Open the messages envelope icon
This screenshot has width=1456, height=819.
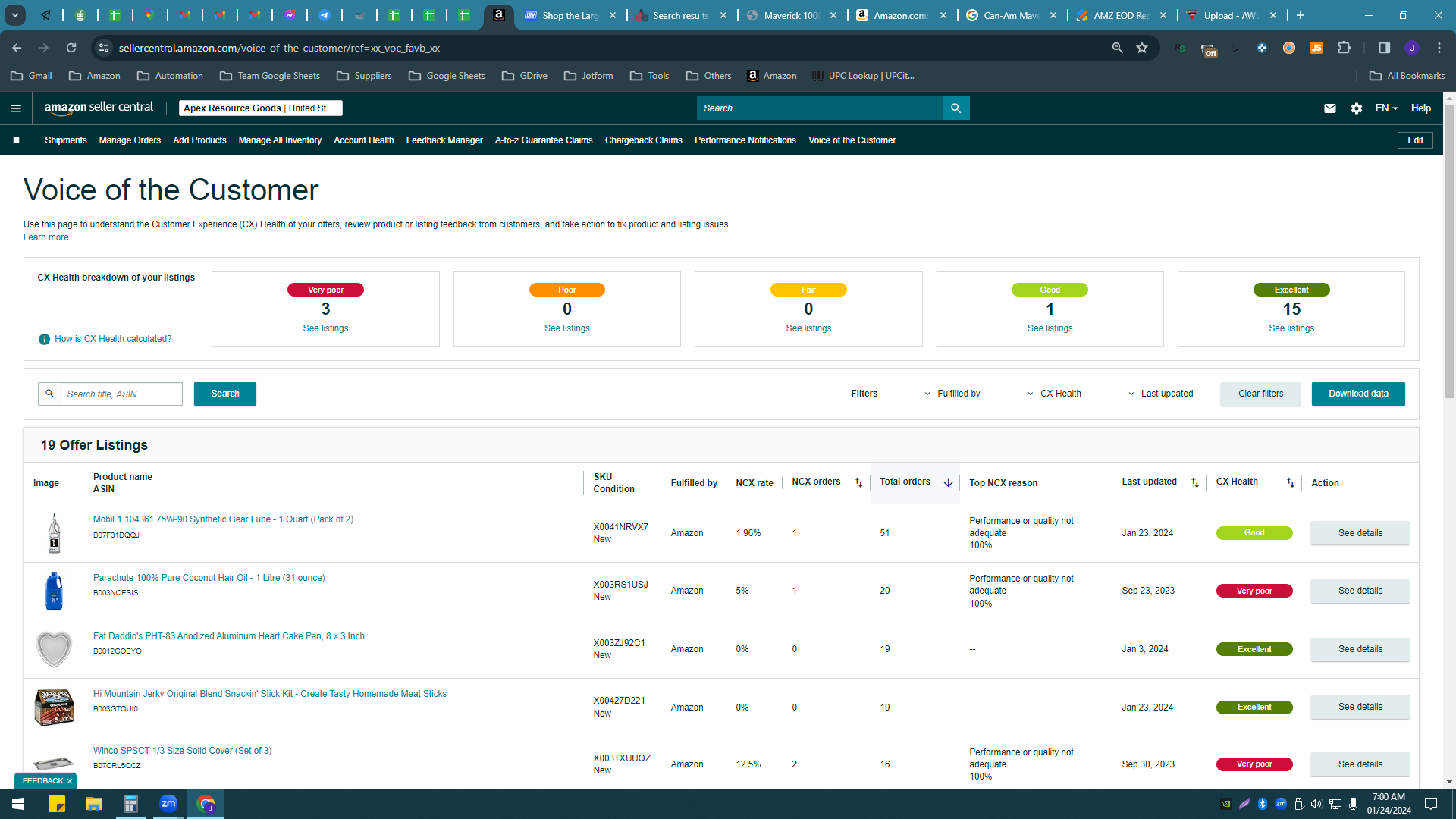[x=1330, y=108]
